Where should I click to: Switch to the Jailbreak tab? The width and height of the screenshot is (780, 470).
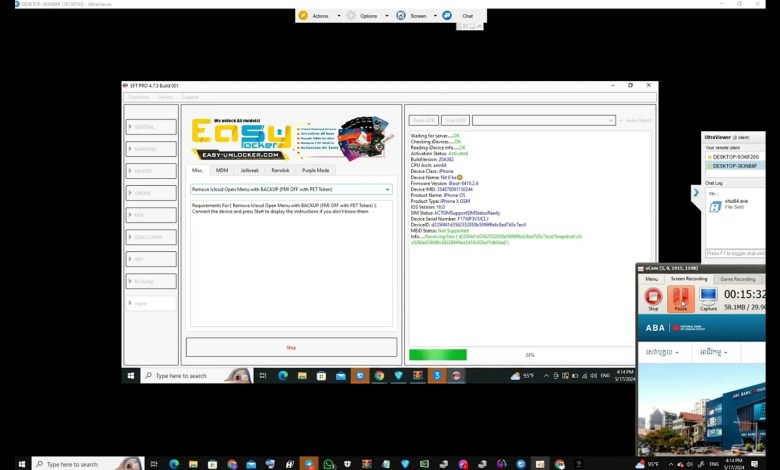coord(249,170)
